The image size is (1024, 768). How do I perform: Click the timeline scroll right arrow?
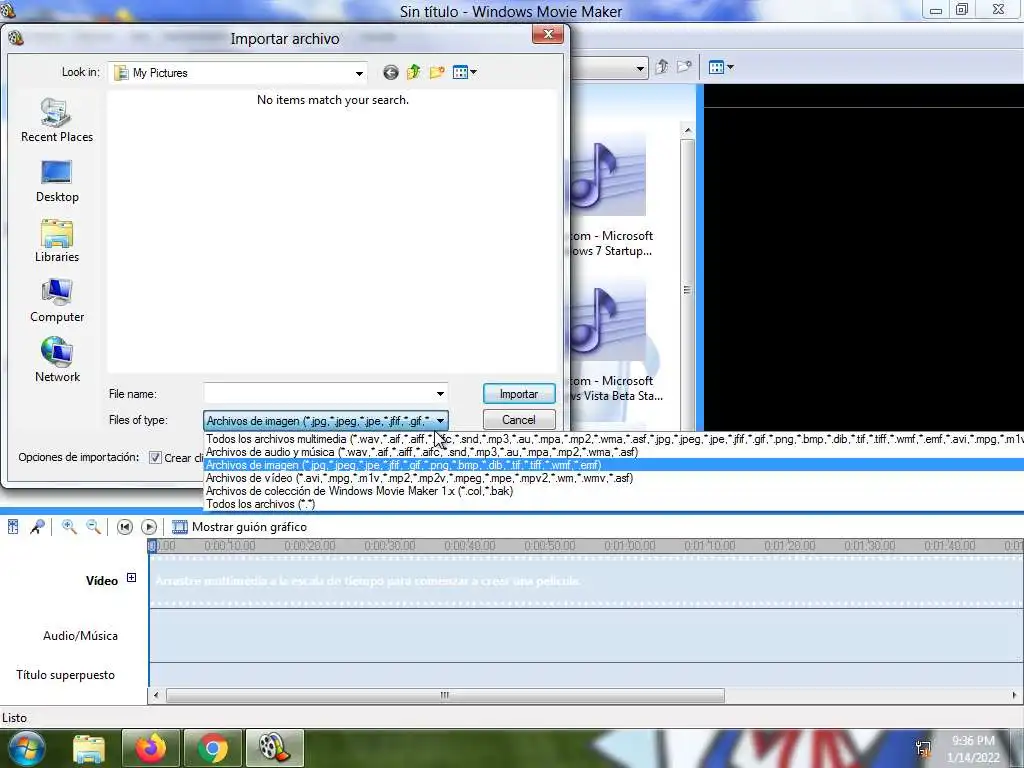click(1016, 696)
